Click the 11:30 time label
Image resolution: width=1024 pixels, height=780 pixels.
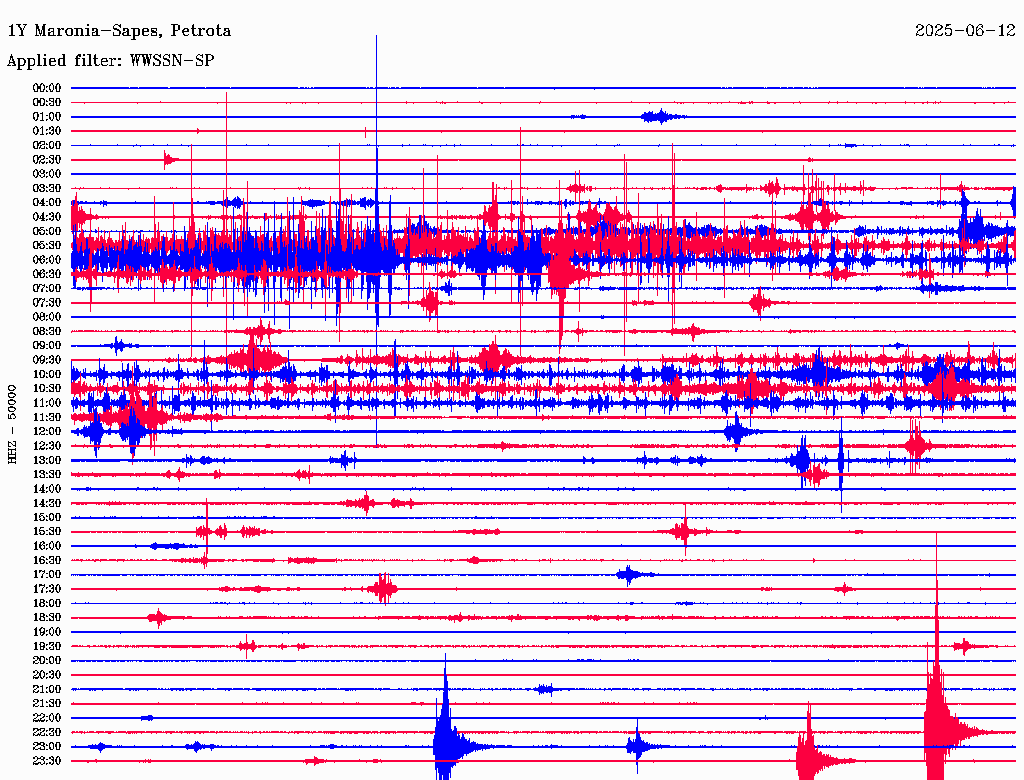tap(47, 417)
